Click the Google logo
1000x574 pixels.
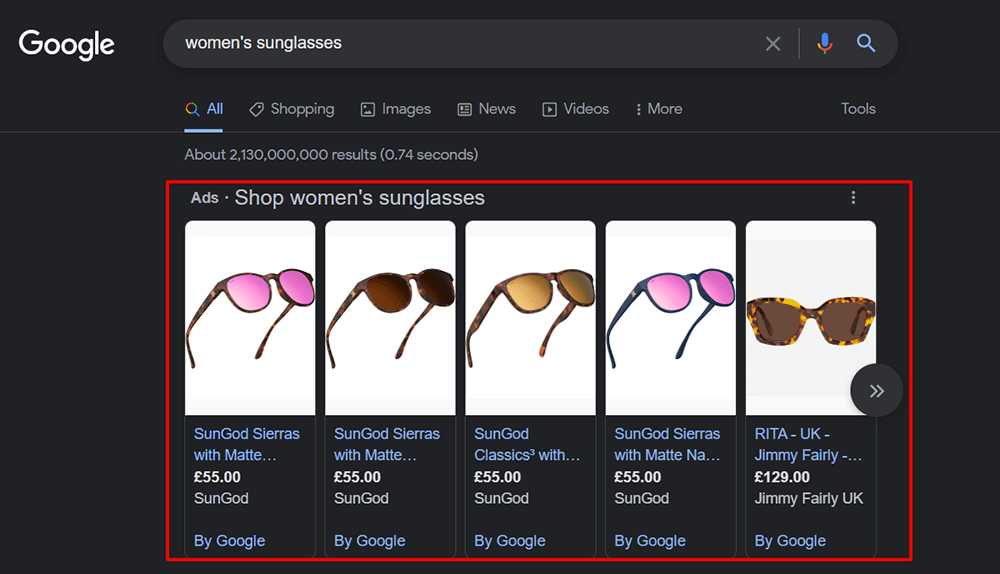coord(66,45)
